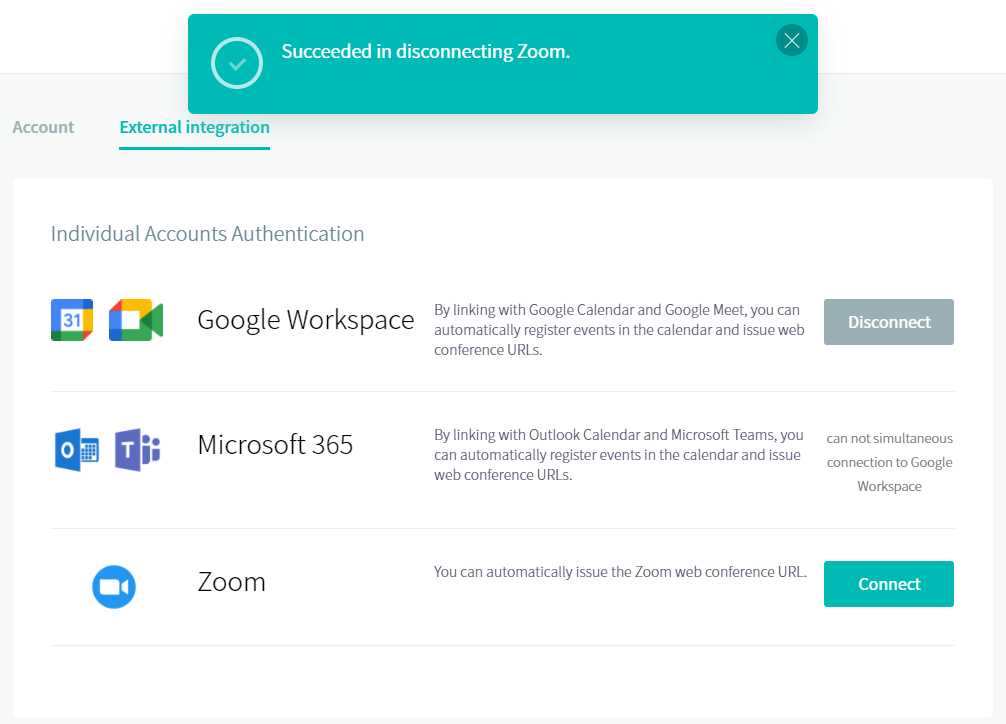Disconnect the Google Workspace integration
The width and height of the screenshot is (1006, 724).
[888, 322]
